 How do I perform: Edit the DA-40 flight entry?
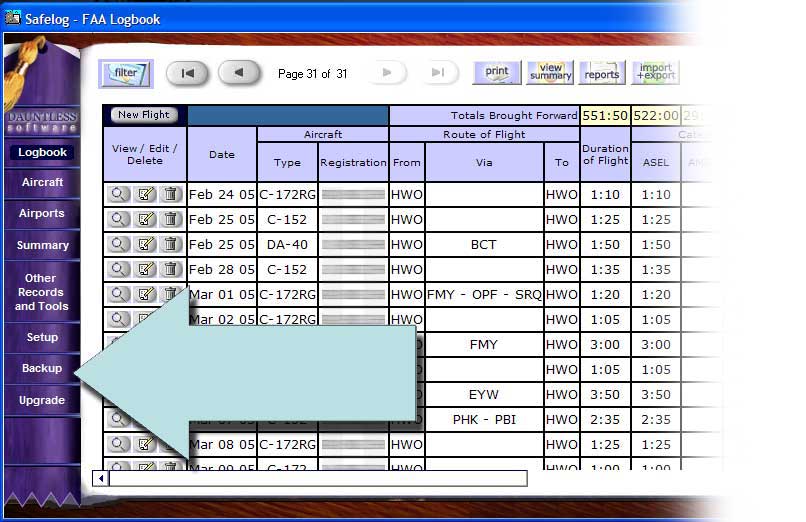[x=145, y=244]
